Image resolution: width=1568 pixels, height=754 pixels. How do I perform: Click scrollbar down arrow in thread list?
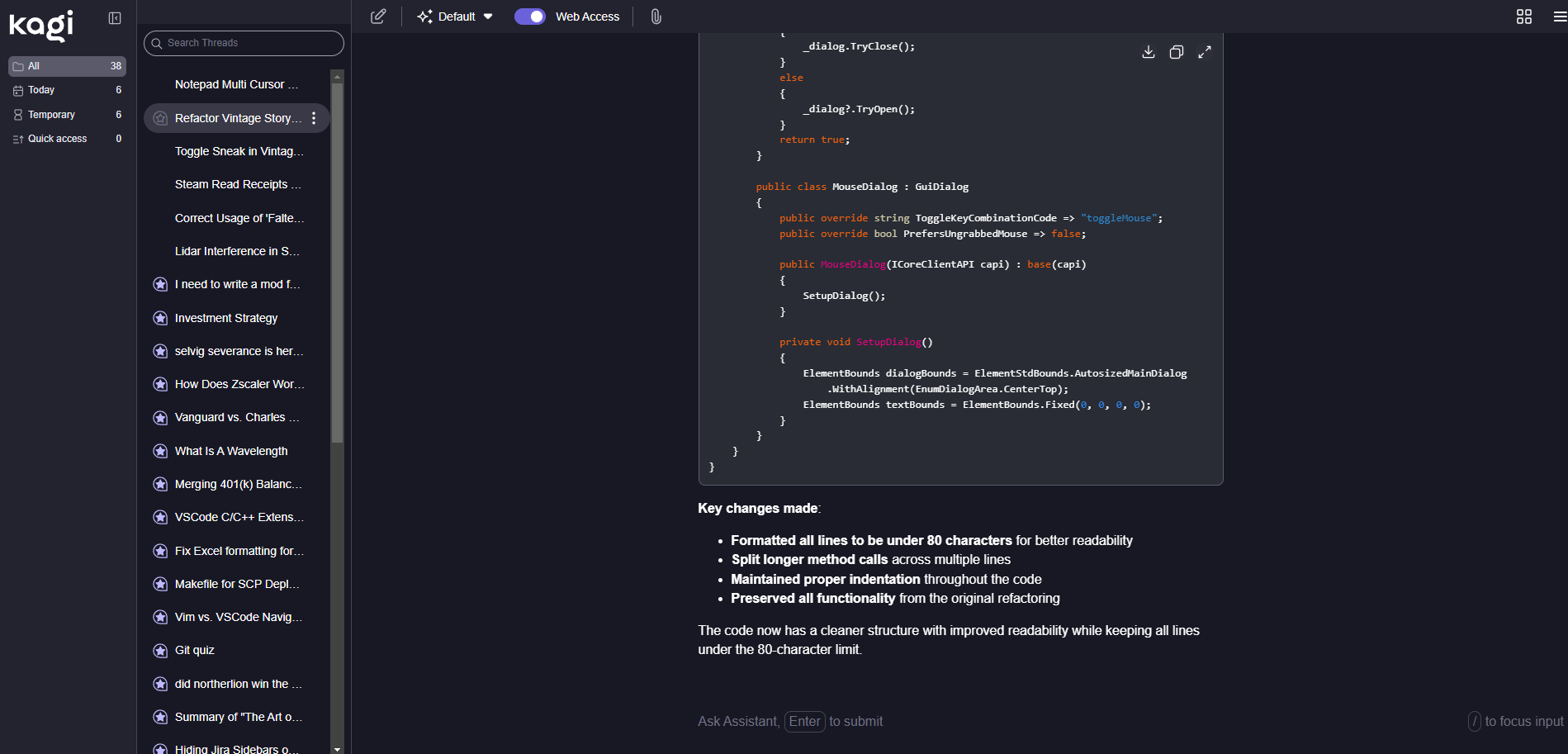(x=337, y=748)
